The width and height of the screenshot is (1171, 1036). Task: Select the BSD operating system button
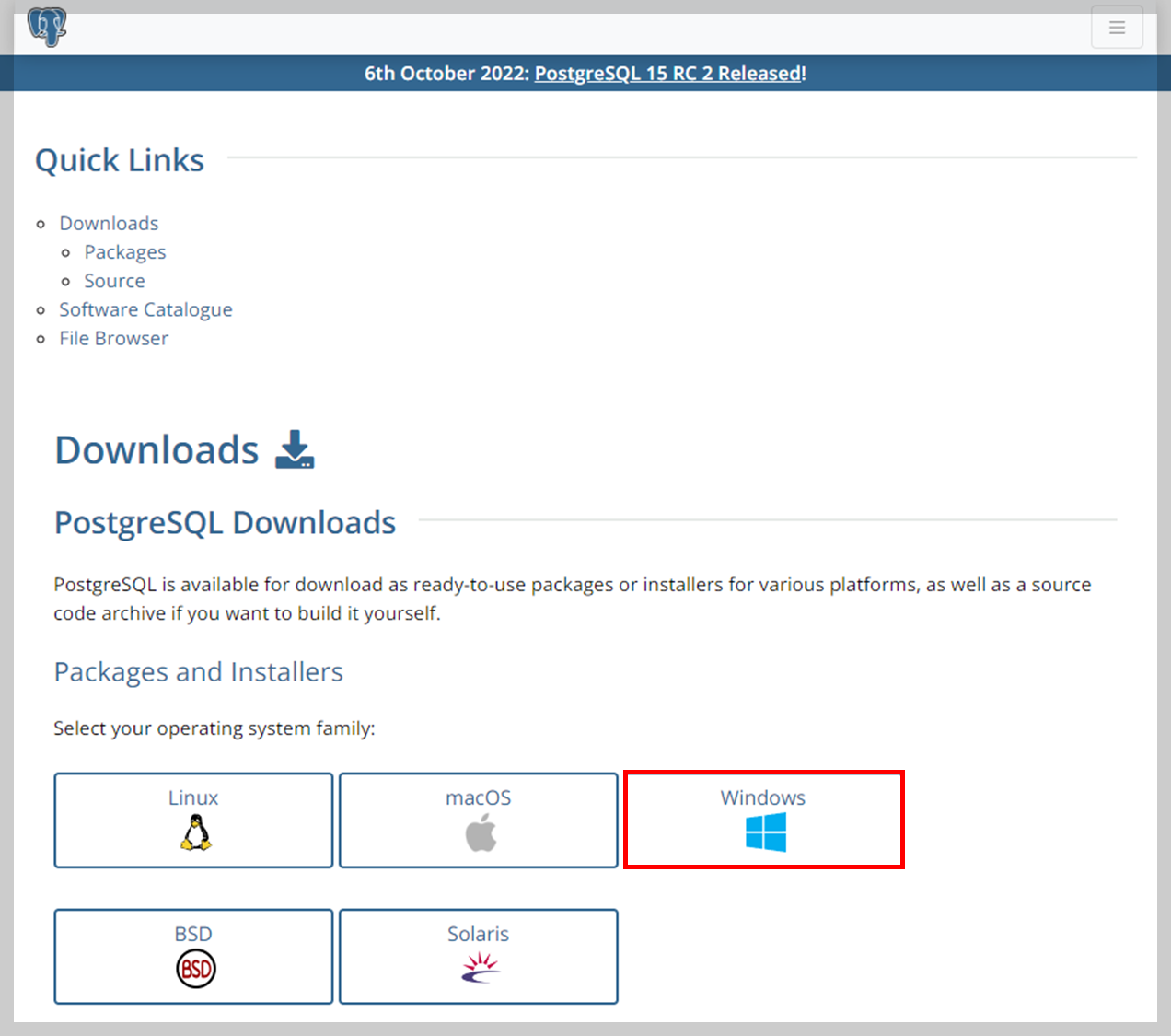point(193,957)
